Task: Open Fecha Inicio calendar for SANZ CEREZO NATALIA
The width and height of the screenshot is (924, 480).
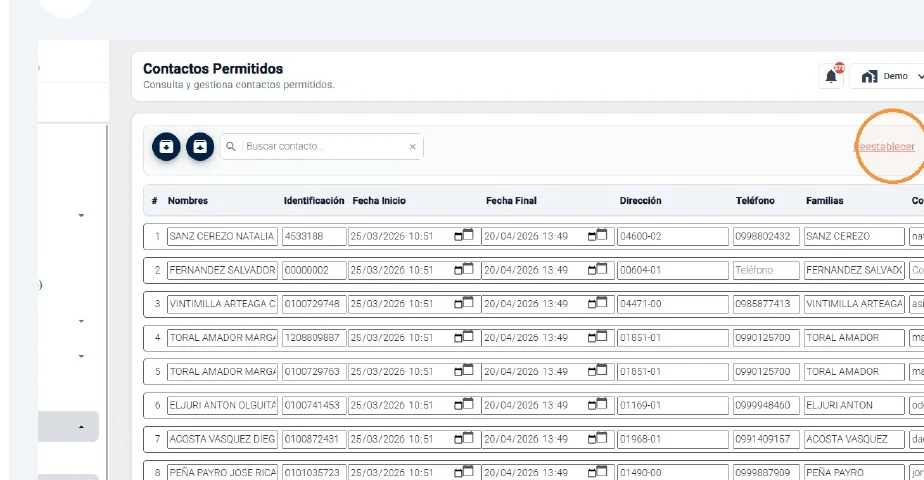Action: click(x=464, y=236)
